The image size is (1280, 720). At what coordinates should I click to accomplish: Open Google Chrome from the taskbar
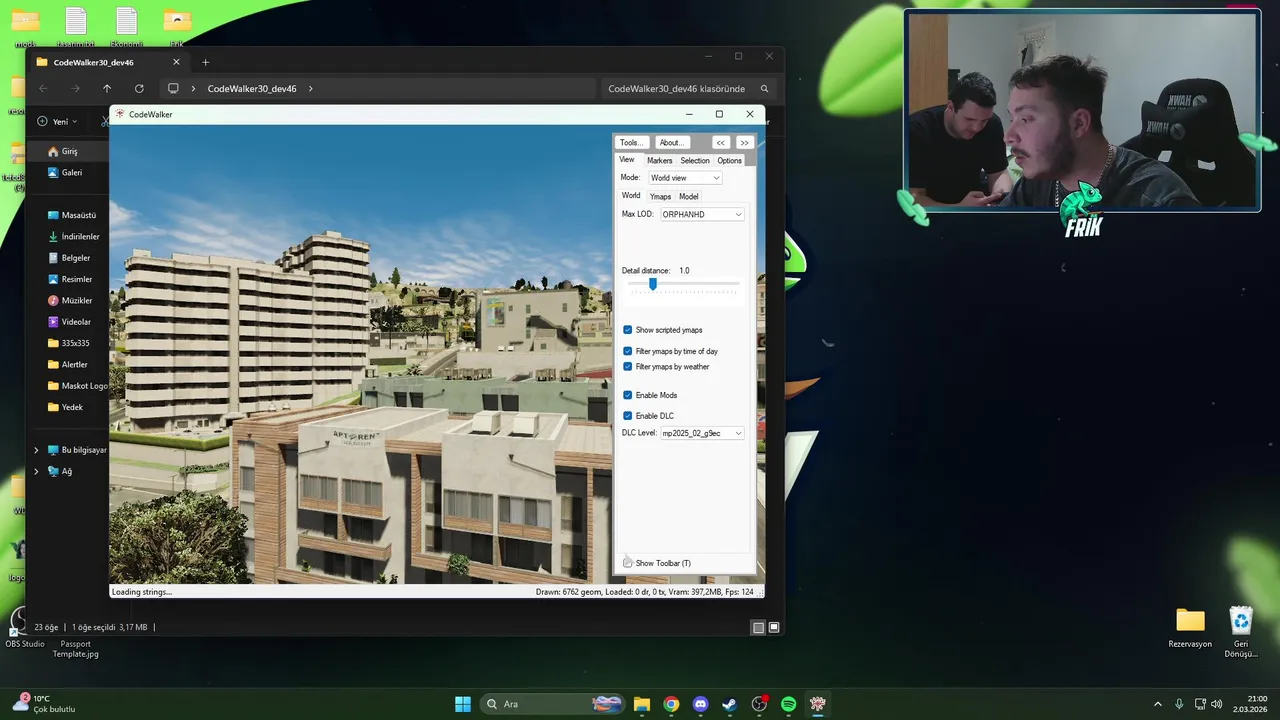[671, 704]
